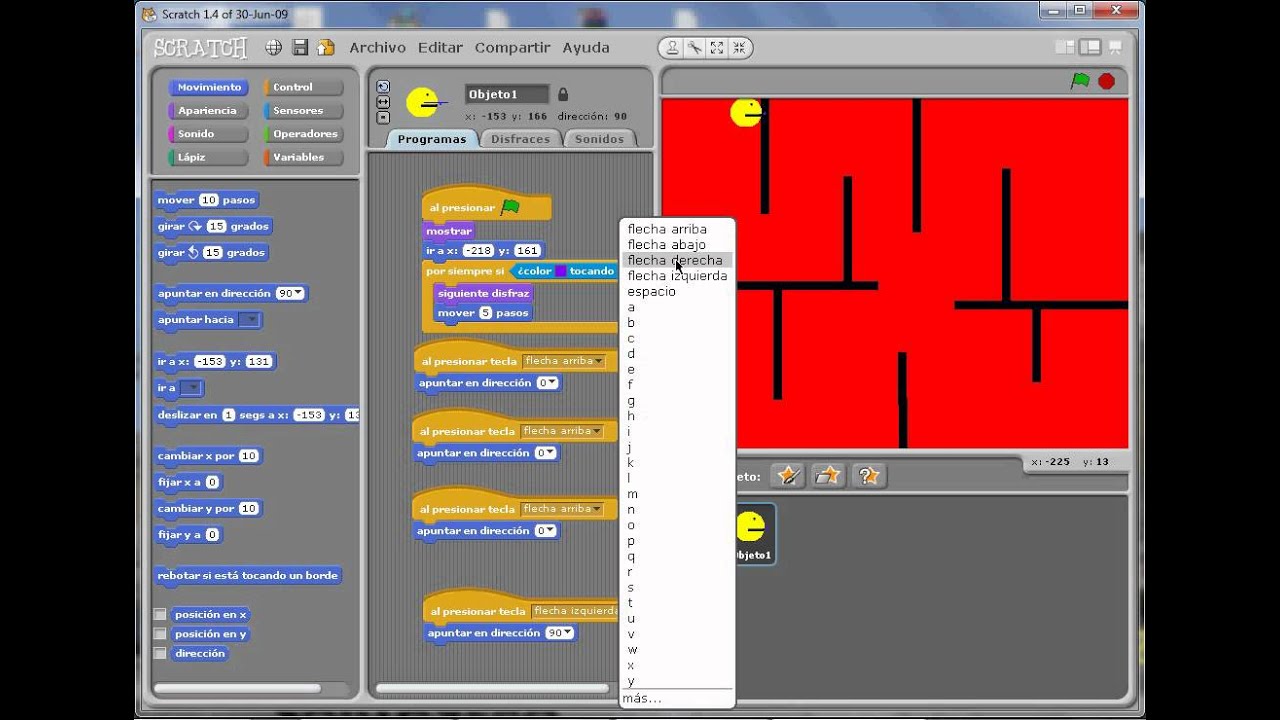The height and width of the screenshot is (720, 1280).
Task: Switch to small stage view mode
Action: [1066, 47]
